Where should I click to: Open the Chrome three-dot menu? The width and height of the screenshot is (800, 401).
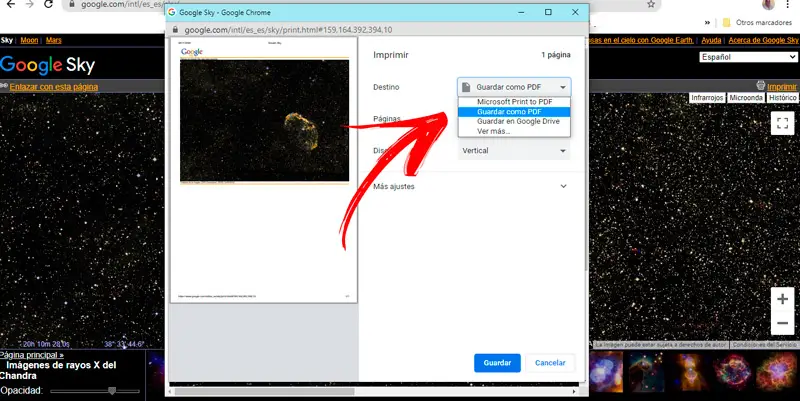pos(789,4)
